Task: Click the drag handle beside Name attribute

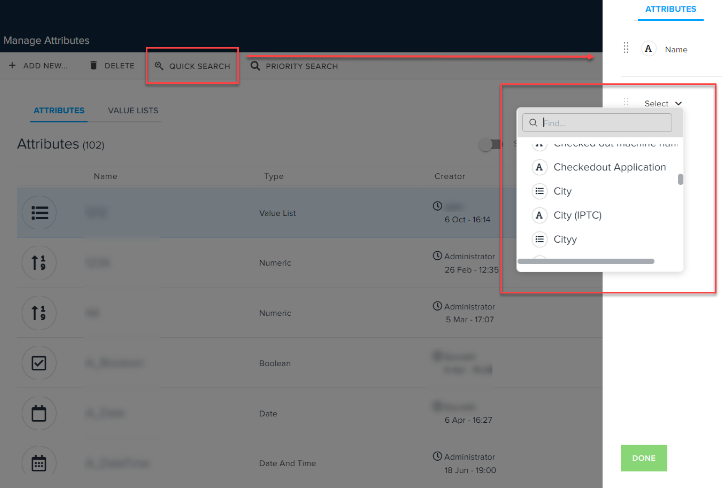Action: (626, 48)
